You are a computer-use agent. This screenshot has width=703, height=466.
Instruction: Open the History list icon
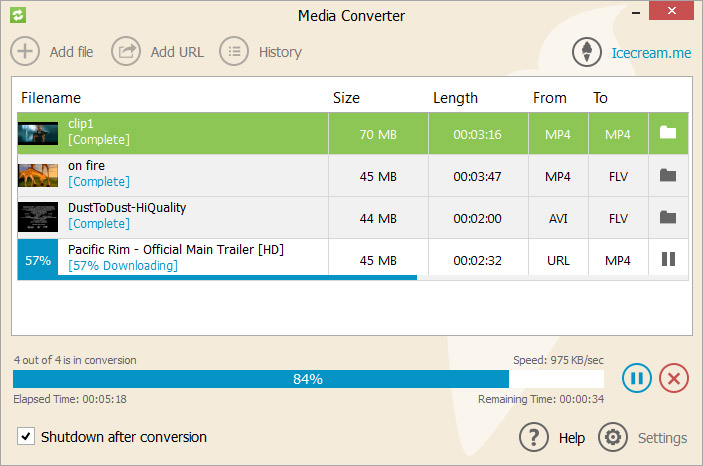[234, 51]
